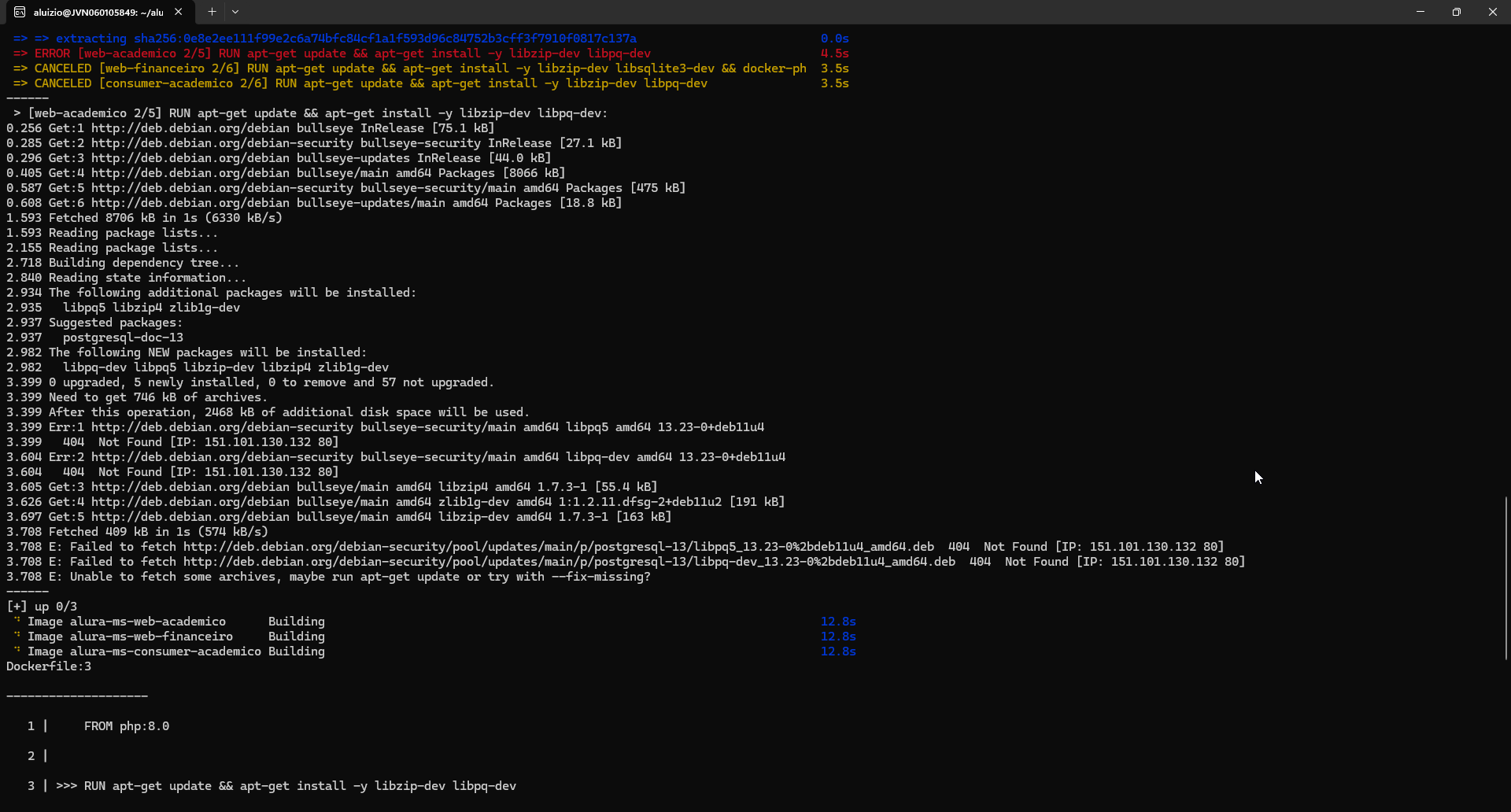This screenshot has width=1511, height=812.
Task: Click Get:4 zlib1g-dev package line
Action: pyautogui.click(x=396, y=502)
